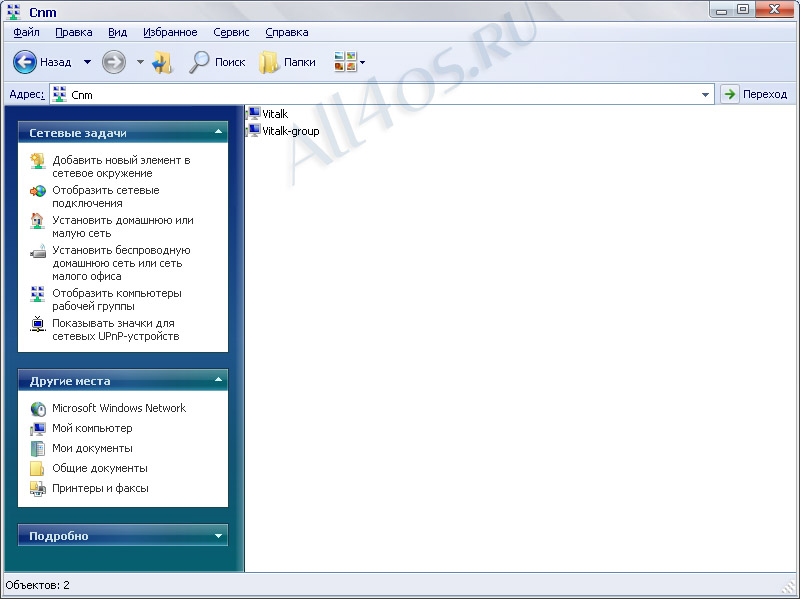This screenshot has width=800, height=599.
Task: Collapse the Сетевые задачи panel
Action: (218, 132)
